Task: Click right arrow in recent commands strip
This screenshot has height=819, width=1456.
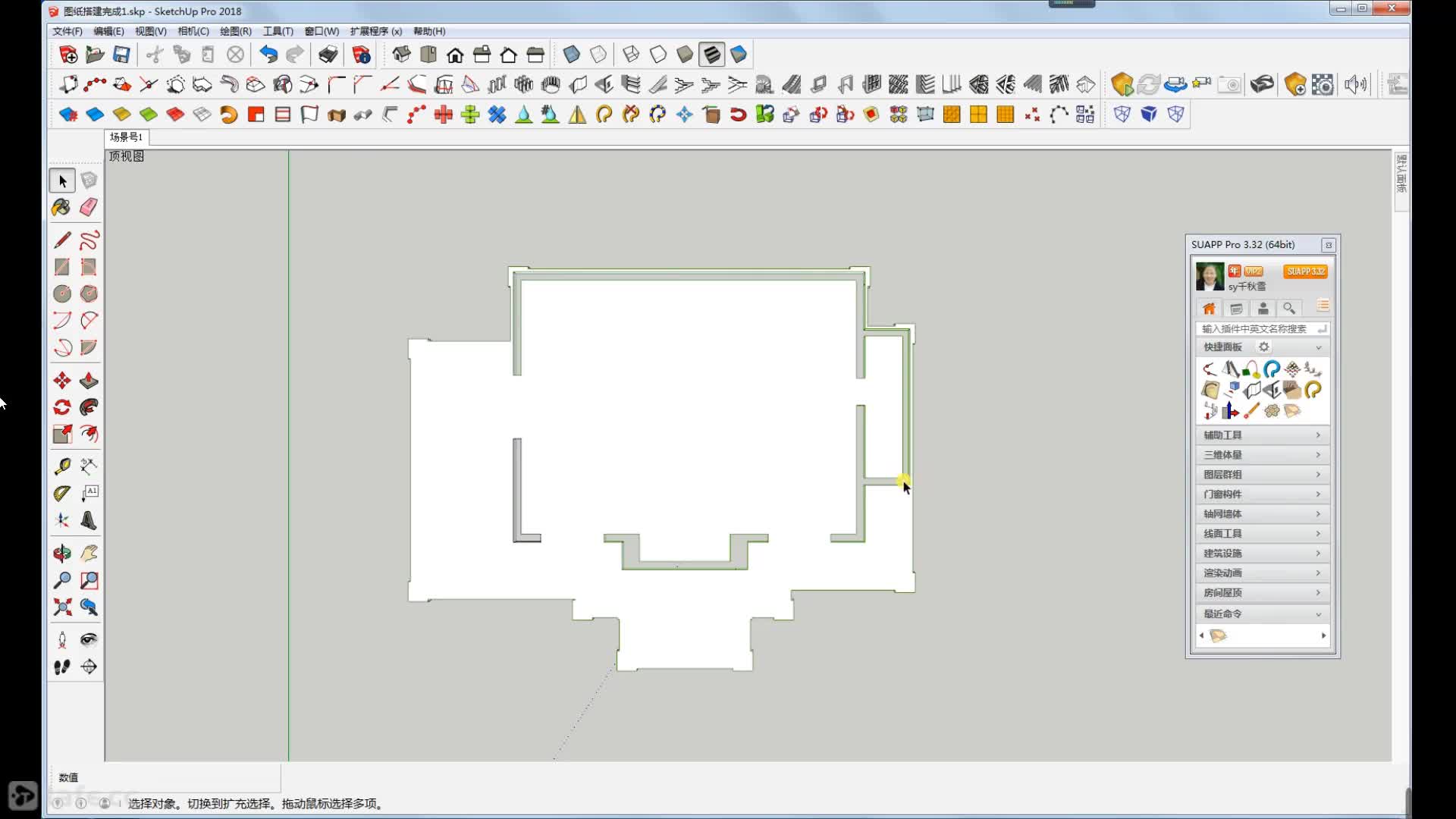Action: click(x=1323, y=635)
